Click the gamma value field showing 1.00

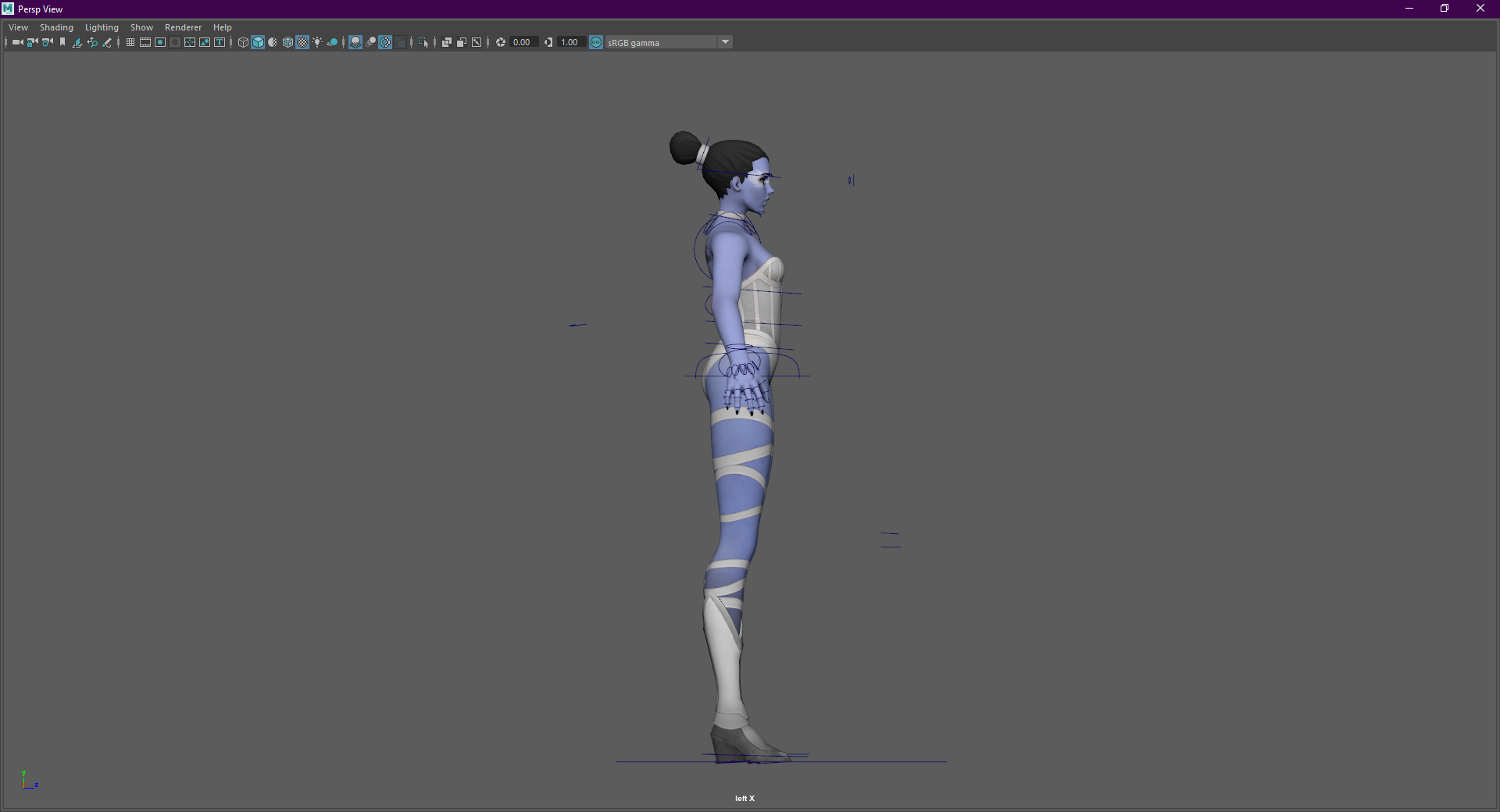click(x=570, y=42)
